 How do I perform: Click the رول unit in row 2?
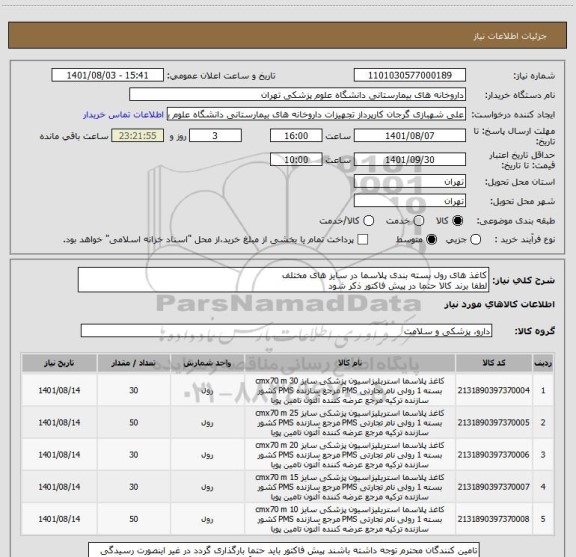pyautogui.click(x=207, y=423)
